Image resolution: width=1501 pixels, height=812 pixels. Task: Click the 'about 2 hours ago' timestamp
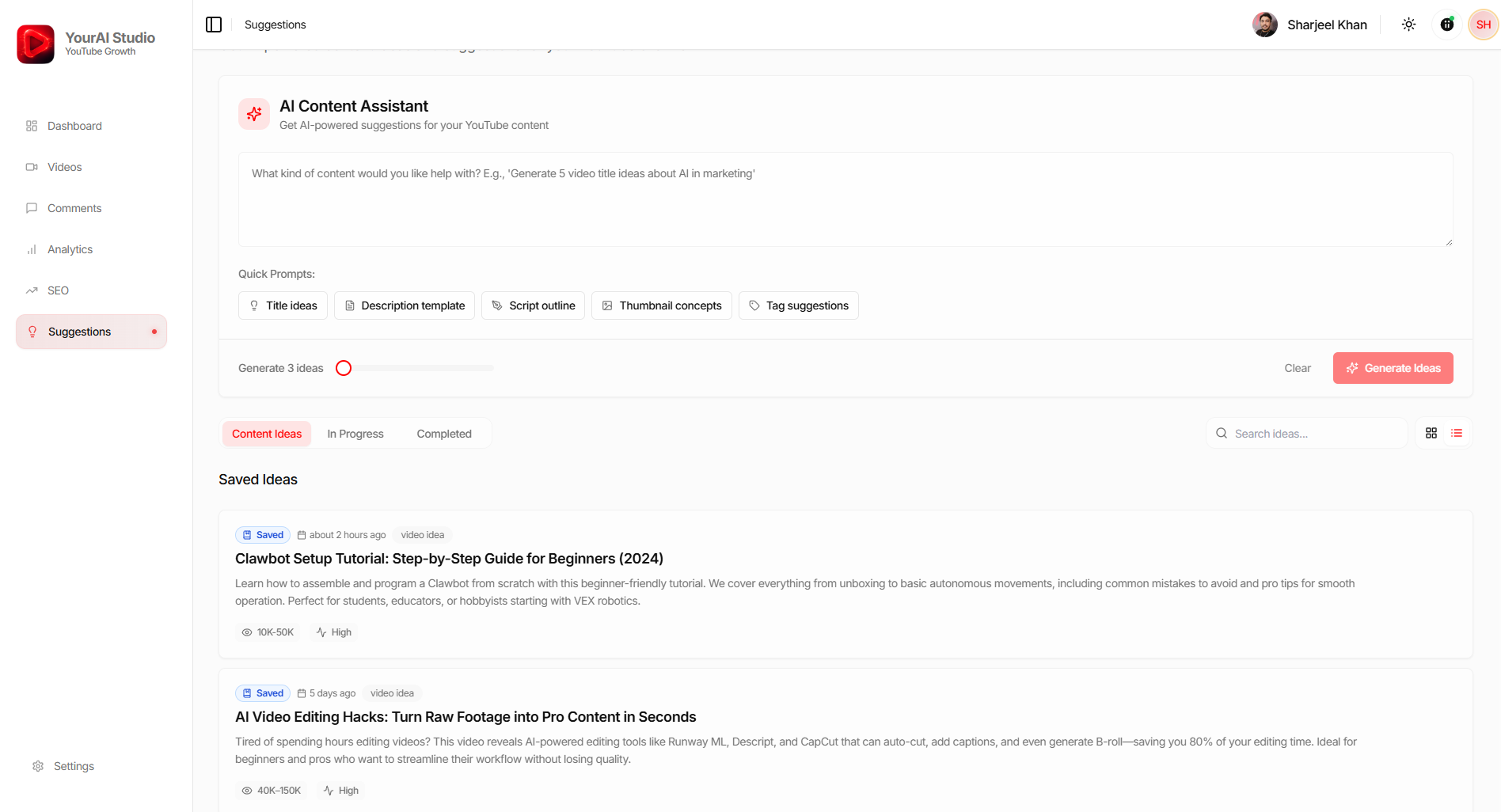point(341,535)
